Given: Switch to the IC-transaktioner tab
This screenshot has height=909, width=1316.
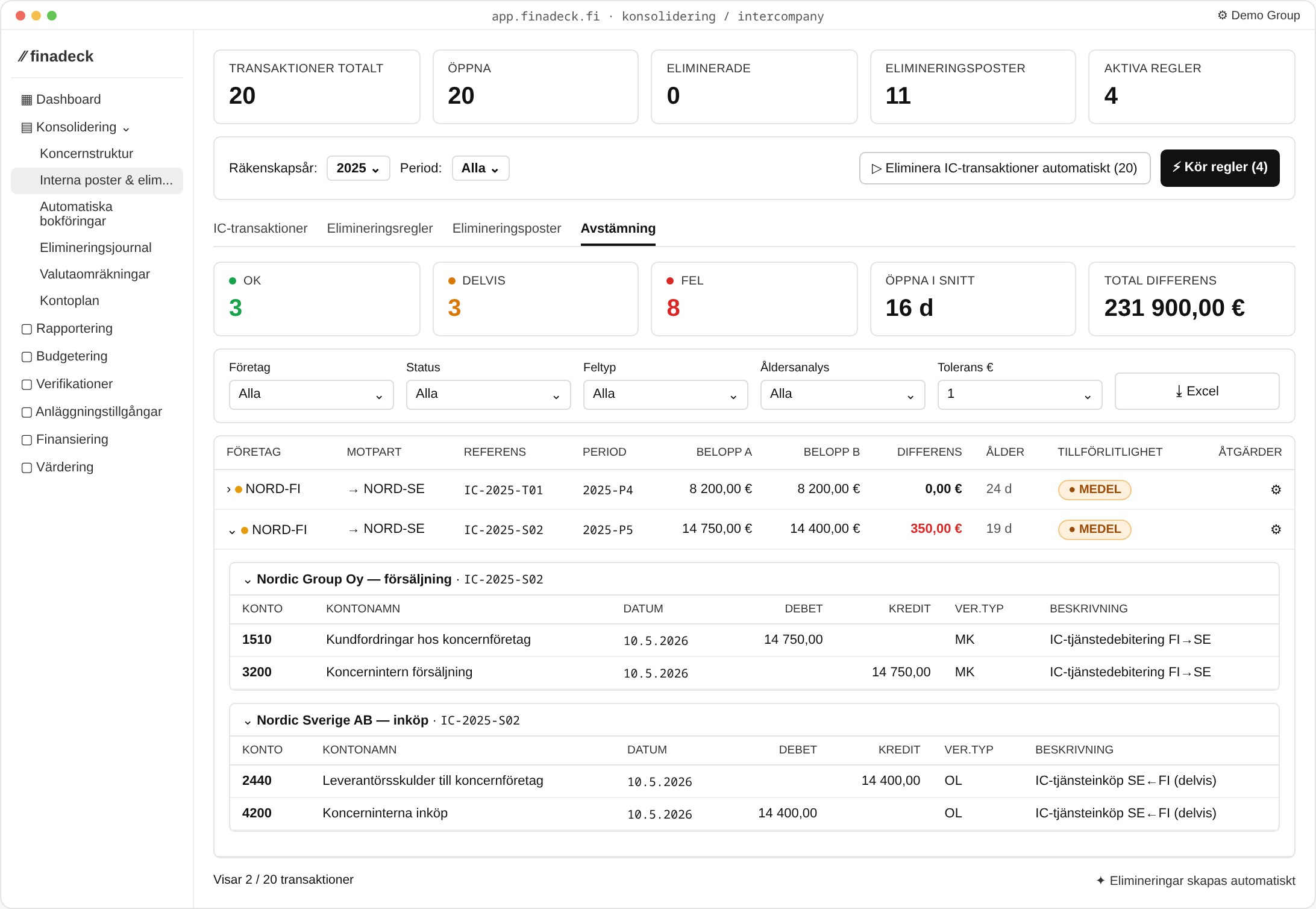Looking at the screenshot, I should (260, 228).
